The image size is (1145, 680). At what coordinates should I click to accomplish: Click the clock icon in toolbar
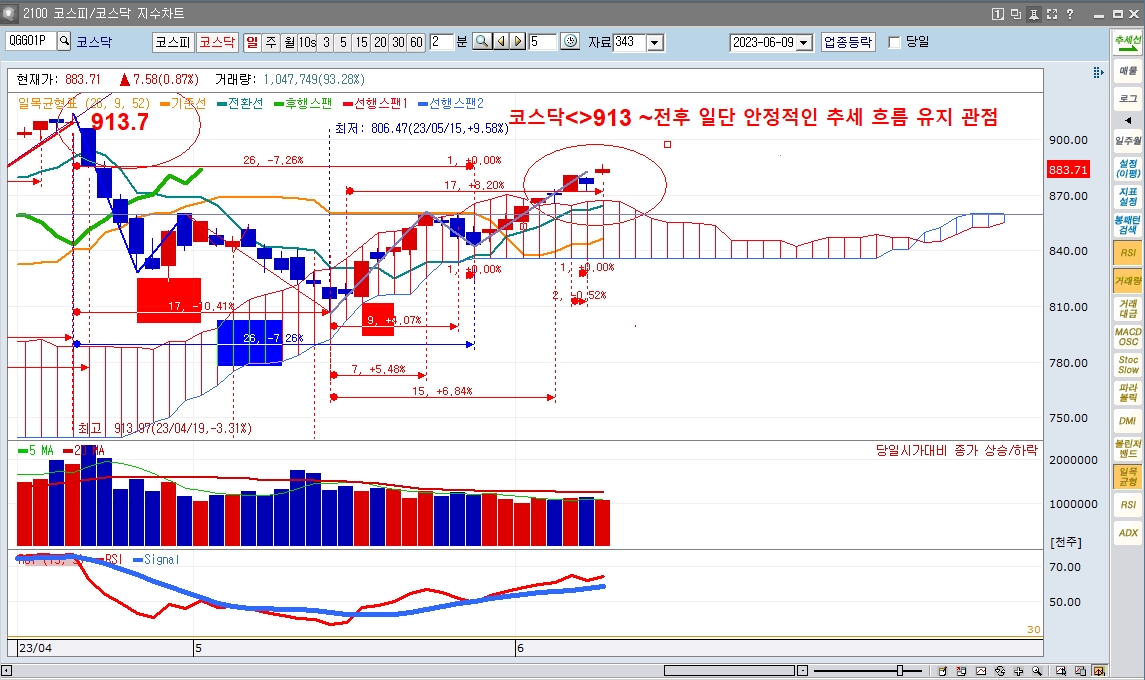[570, 42]
